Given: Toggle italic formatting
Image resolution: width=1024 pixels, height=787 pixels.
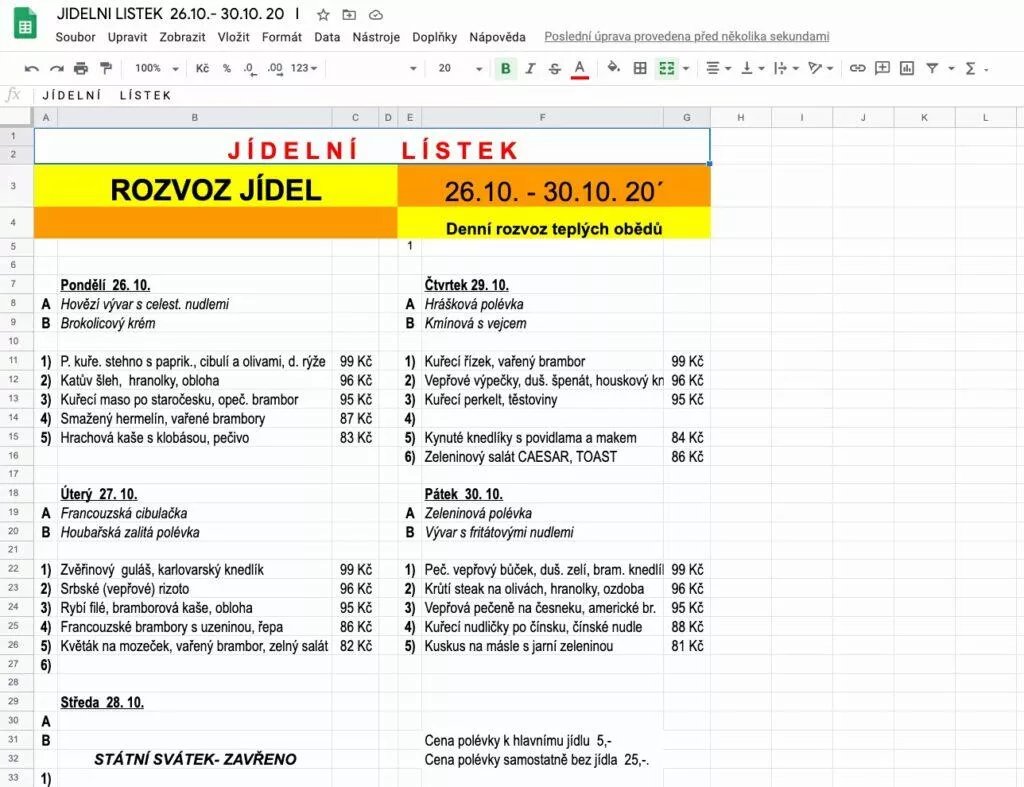Looking at the screenshot, I should pos(530,68).
